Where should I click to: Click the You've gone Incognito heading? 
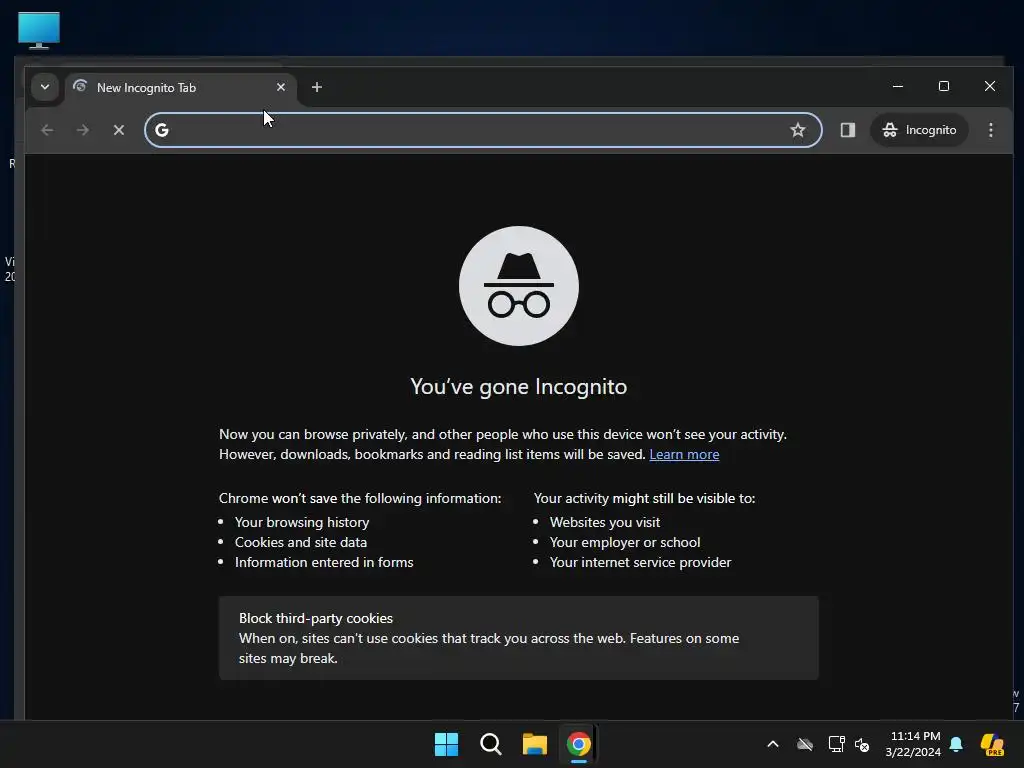click(x=519, y=387)
